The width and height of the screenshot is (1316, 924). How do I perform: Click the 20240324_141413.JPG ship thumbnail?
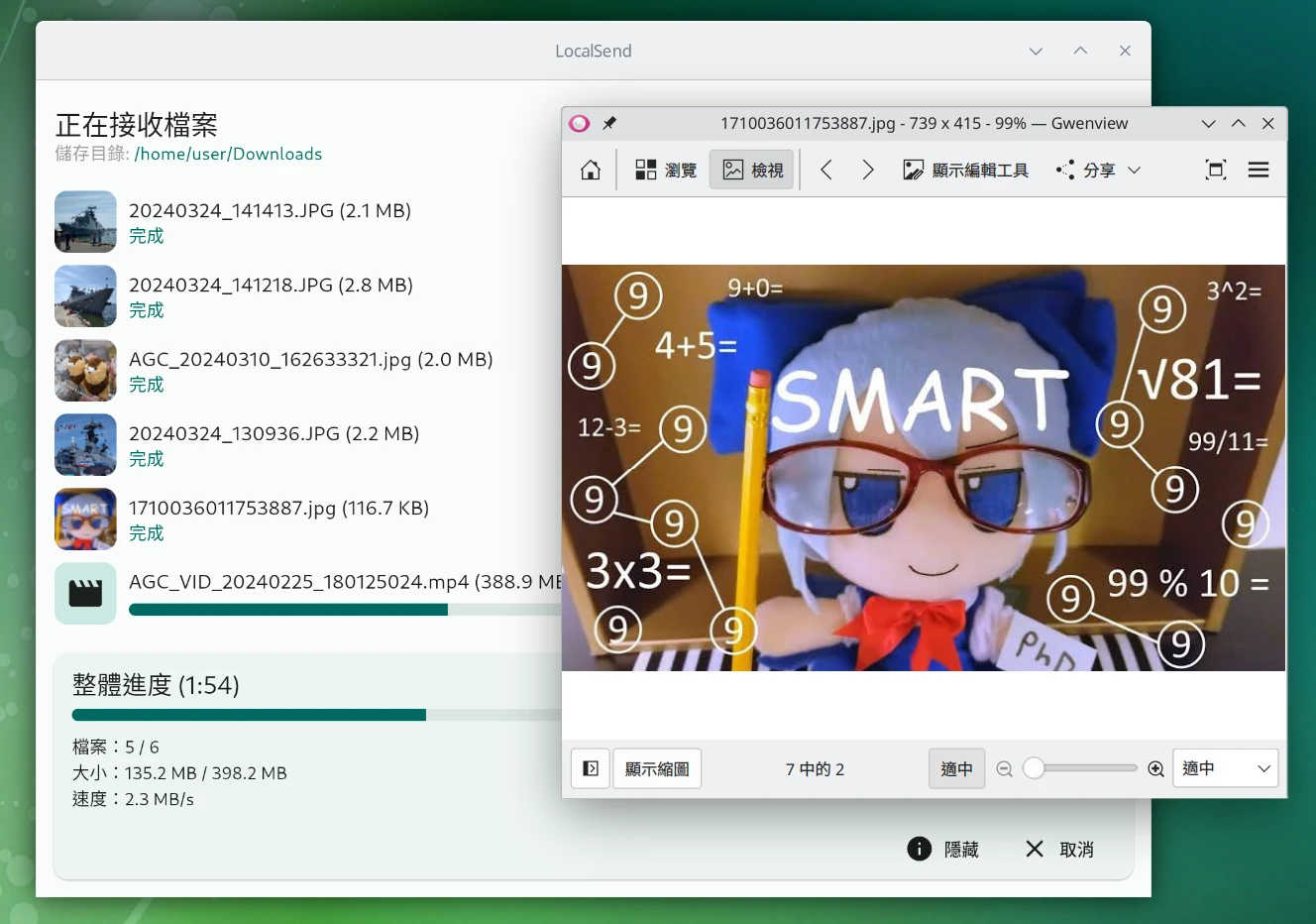[x=85, y=222]
